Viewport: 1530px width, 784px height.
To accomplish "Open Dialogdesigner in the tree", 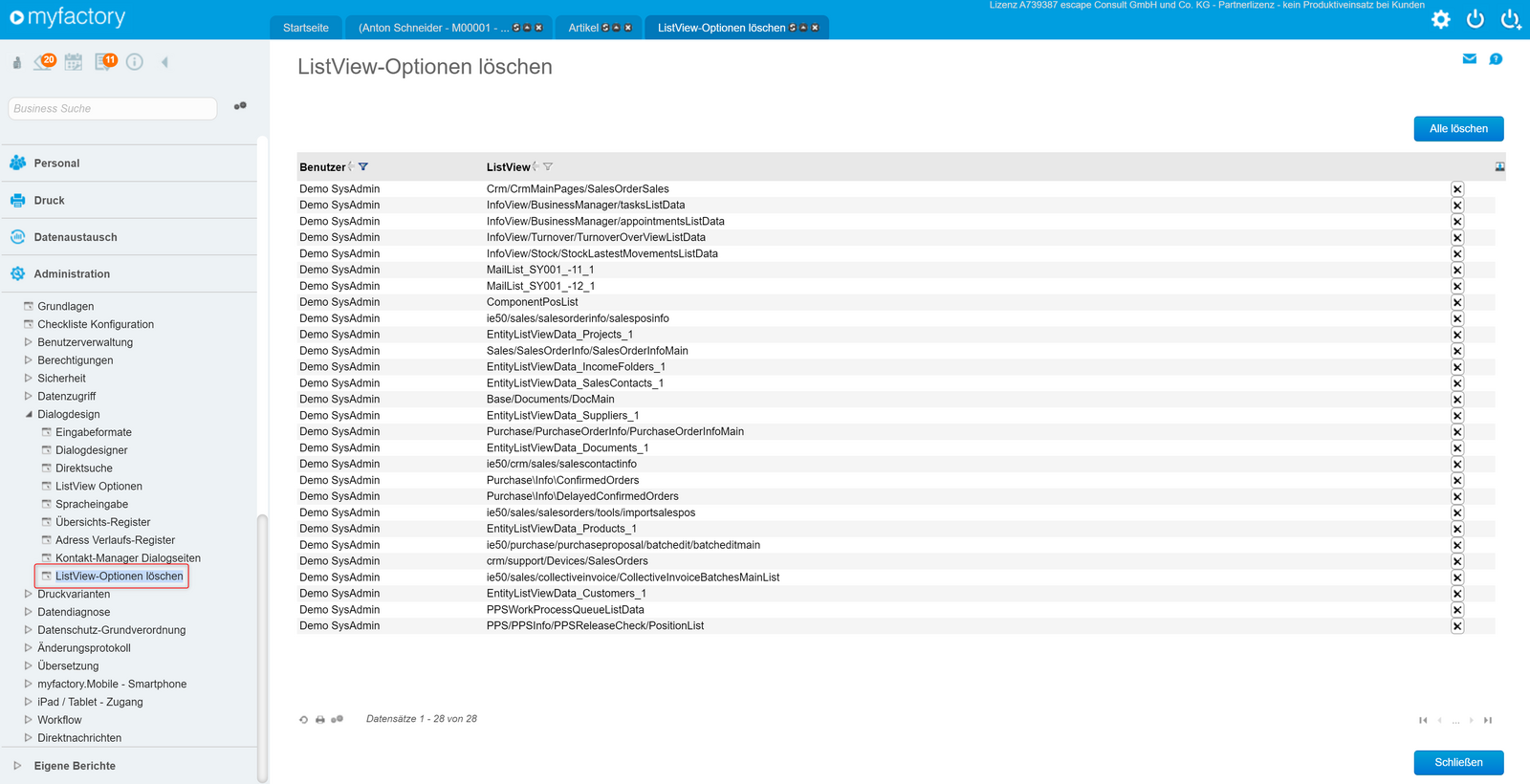I will 91,450.
